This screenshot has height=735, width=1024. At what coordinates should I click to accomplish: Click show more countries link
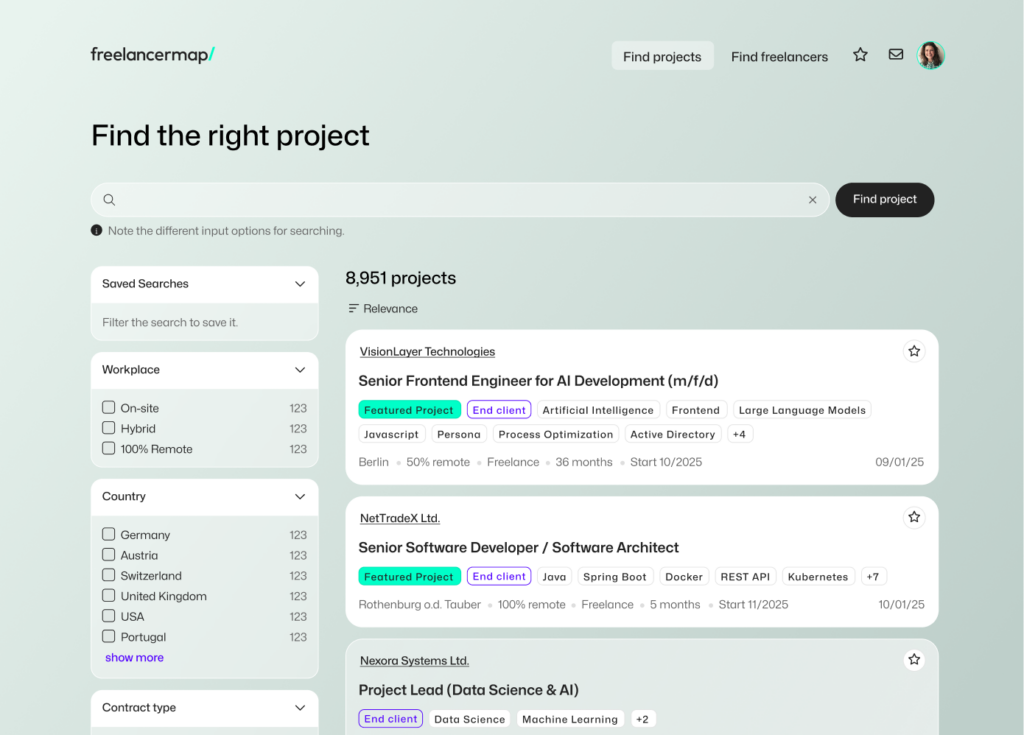pyautogui.click(x=134, y=658)
